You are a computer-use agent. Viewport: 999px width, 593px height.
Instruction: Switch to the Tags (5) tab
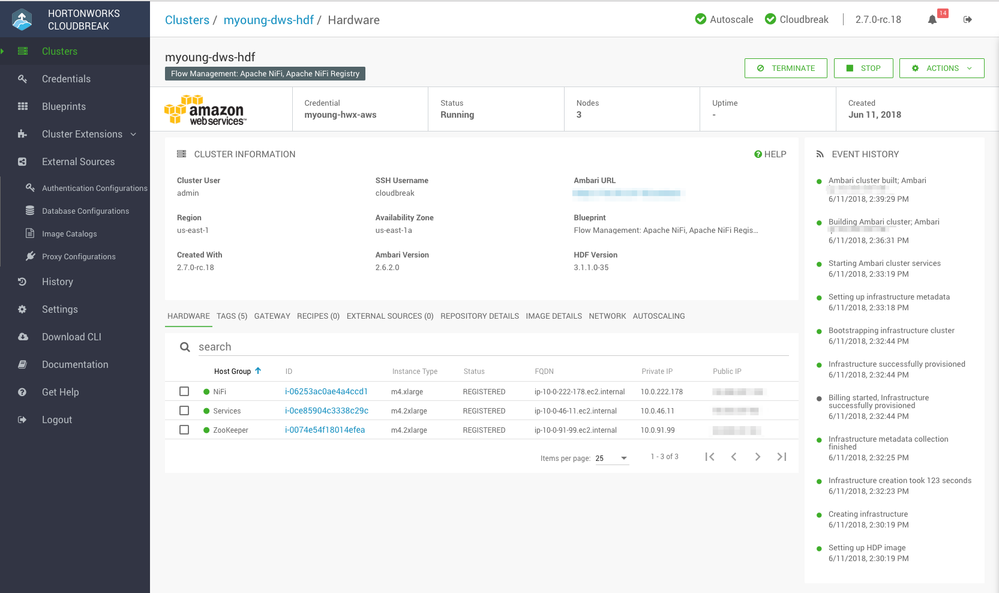tap(232, 316)
